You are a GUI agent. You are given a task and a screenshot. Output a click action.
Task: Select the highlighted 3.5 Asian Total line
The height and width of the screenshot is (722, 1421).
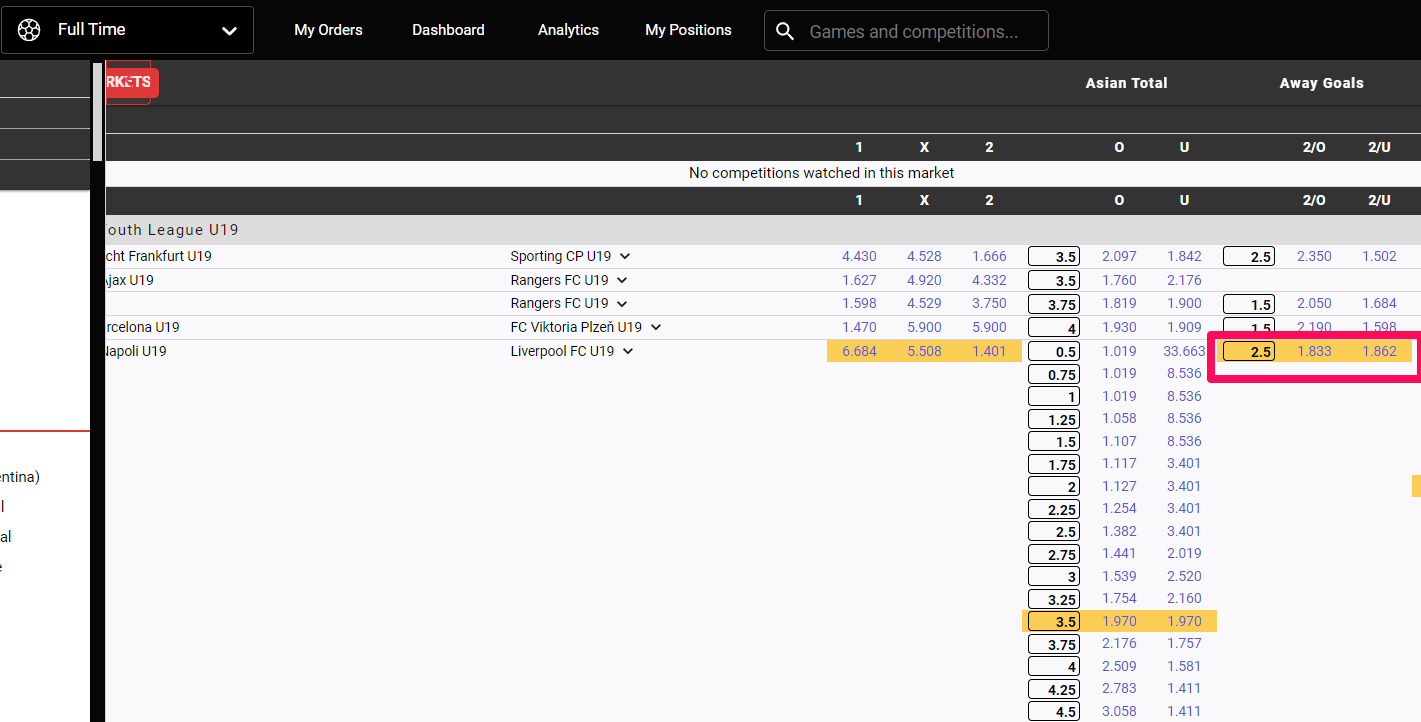click(x=1054, y=622)
